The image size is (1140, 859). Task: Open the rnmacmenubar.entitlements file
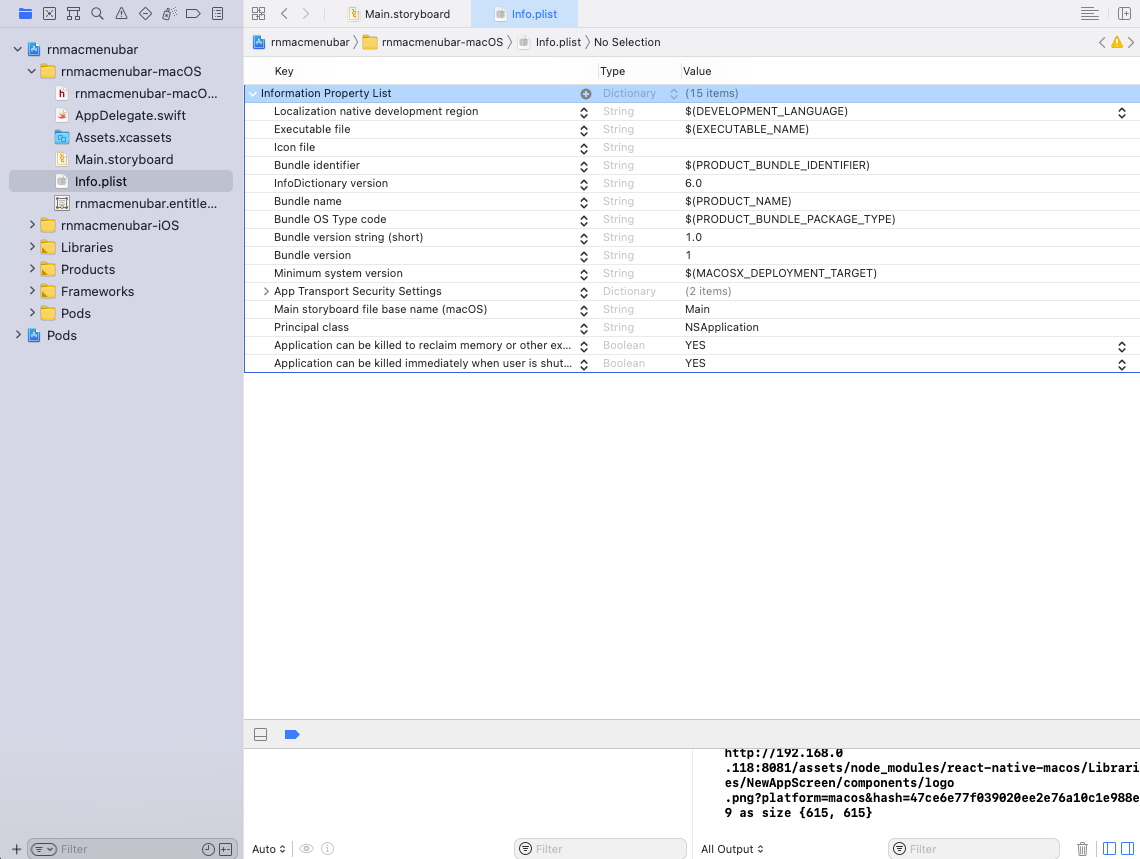(145, 203)
